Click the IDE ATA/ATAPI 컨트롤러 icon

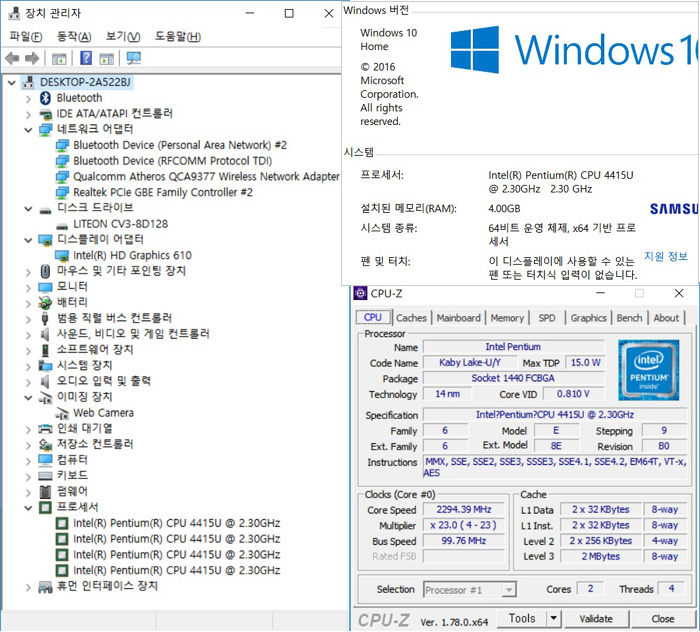(x=45, y=114)
